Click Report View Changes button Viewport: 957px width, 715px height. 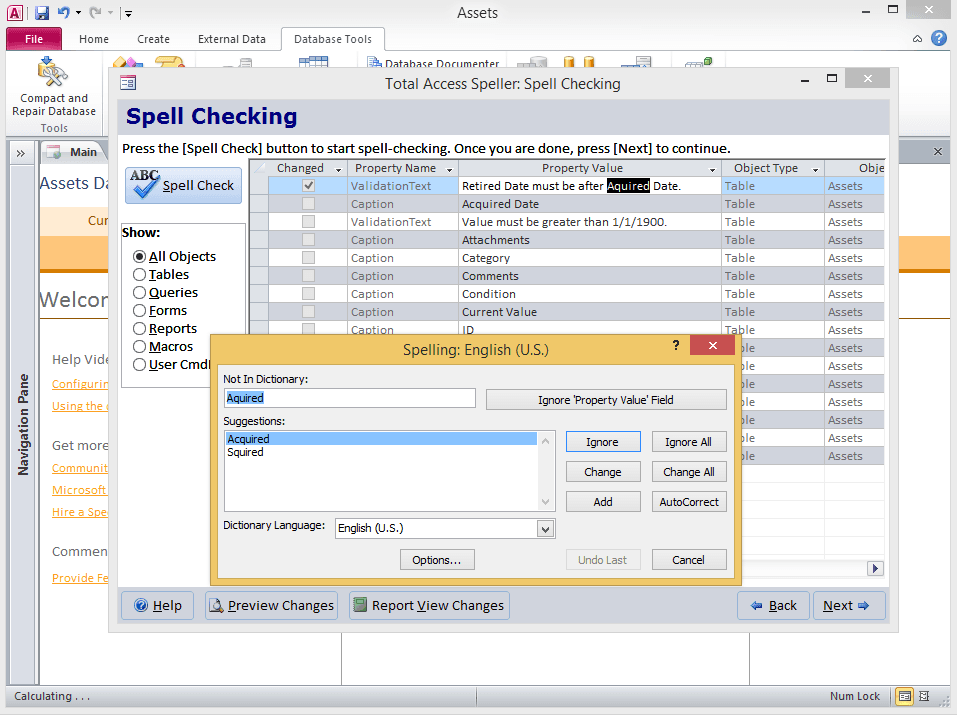pyautogui.click(x=429, y=606)
